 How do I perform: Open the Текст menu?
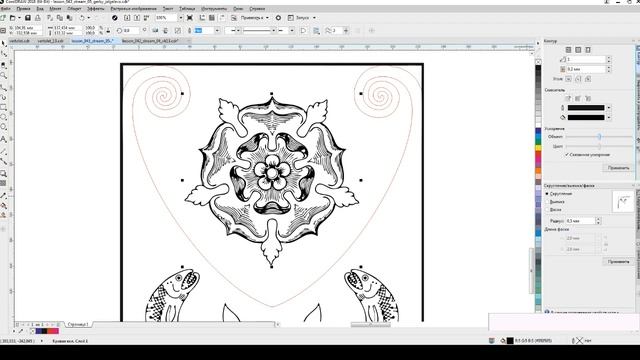(x=168, y=9)
